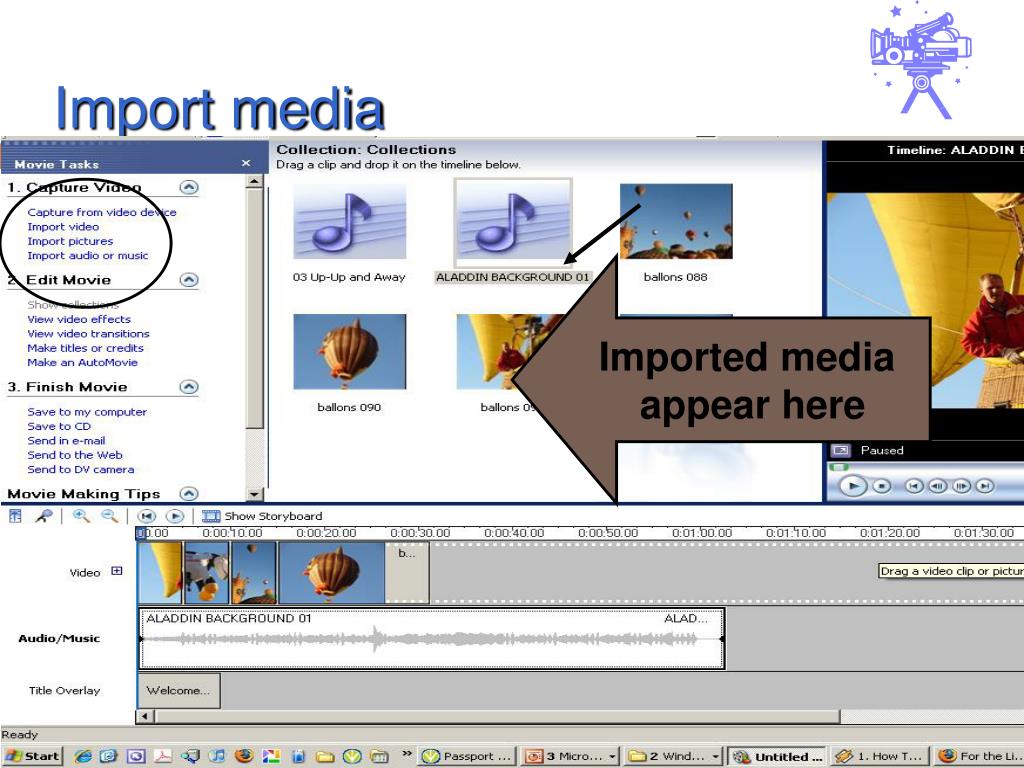Collapse the Capture Video task section
The width and height of the screenshot is (1024, 768).
click(188, 187)
